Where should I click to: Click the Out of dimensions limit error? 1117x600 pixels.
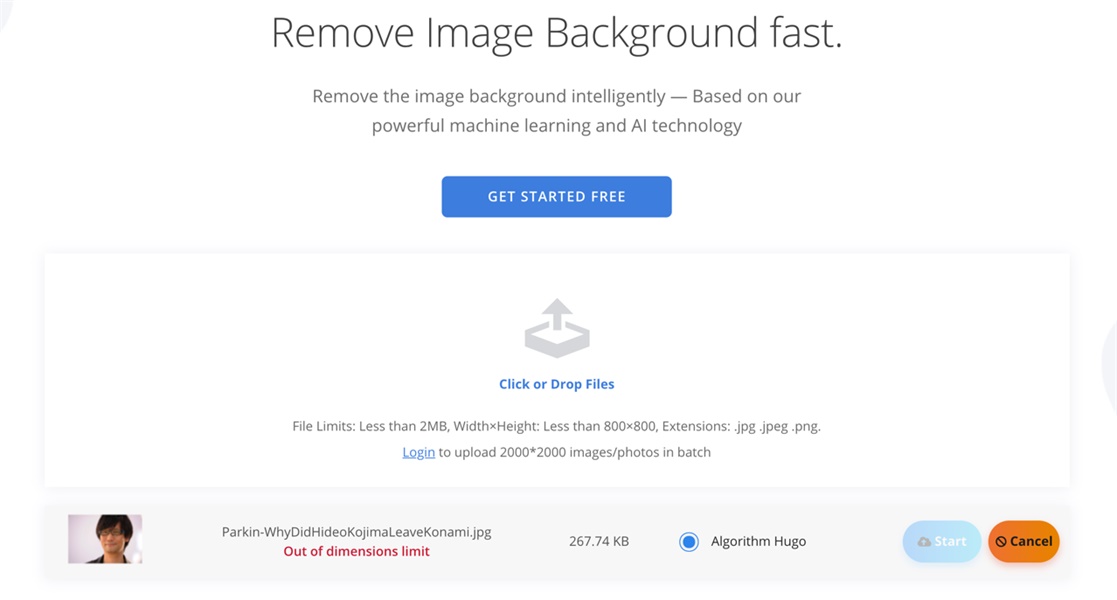pos(356,551)
